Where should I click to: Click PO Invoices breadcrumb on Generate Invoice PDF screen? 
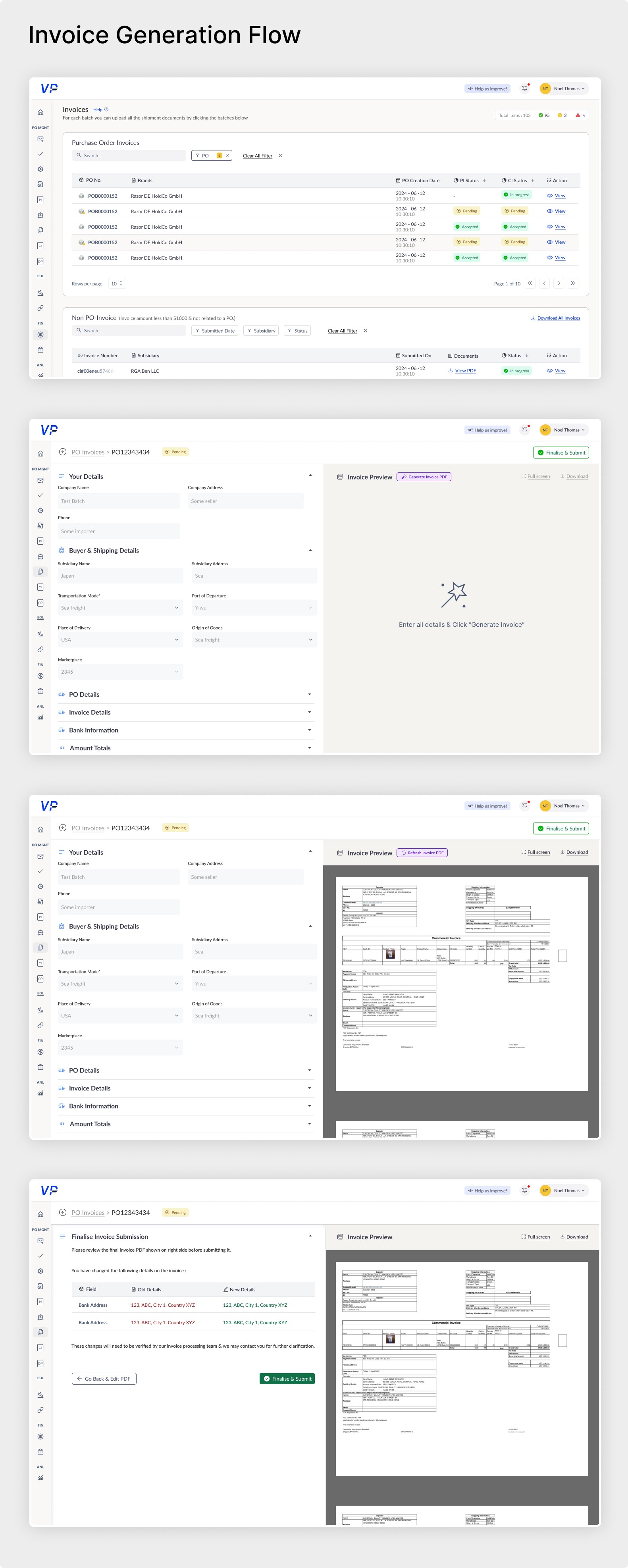click(x=88, y=452)
